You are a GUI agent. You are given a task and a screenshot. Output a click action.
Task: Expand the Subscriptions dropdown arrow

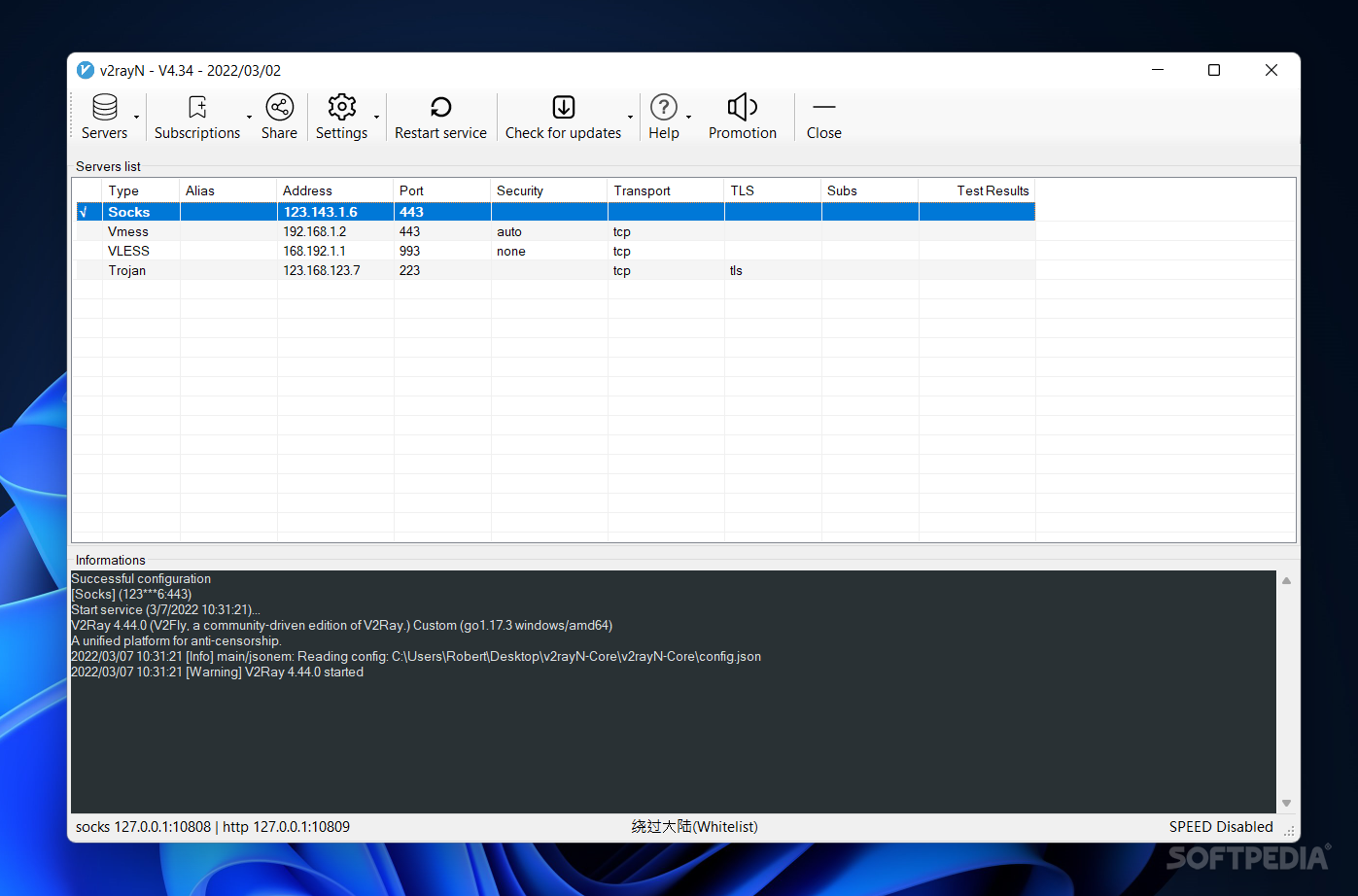pos(250,118)
